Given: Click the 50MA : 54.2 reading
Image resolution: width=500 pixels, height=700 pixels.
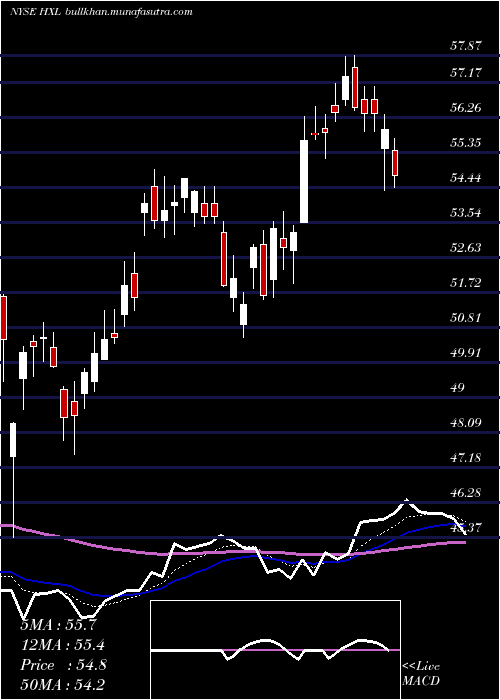Looking at the screenshot, I should pos(62,684).
